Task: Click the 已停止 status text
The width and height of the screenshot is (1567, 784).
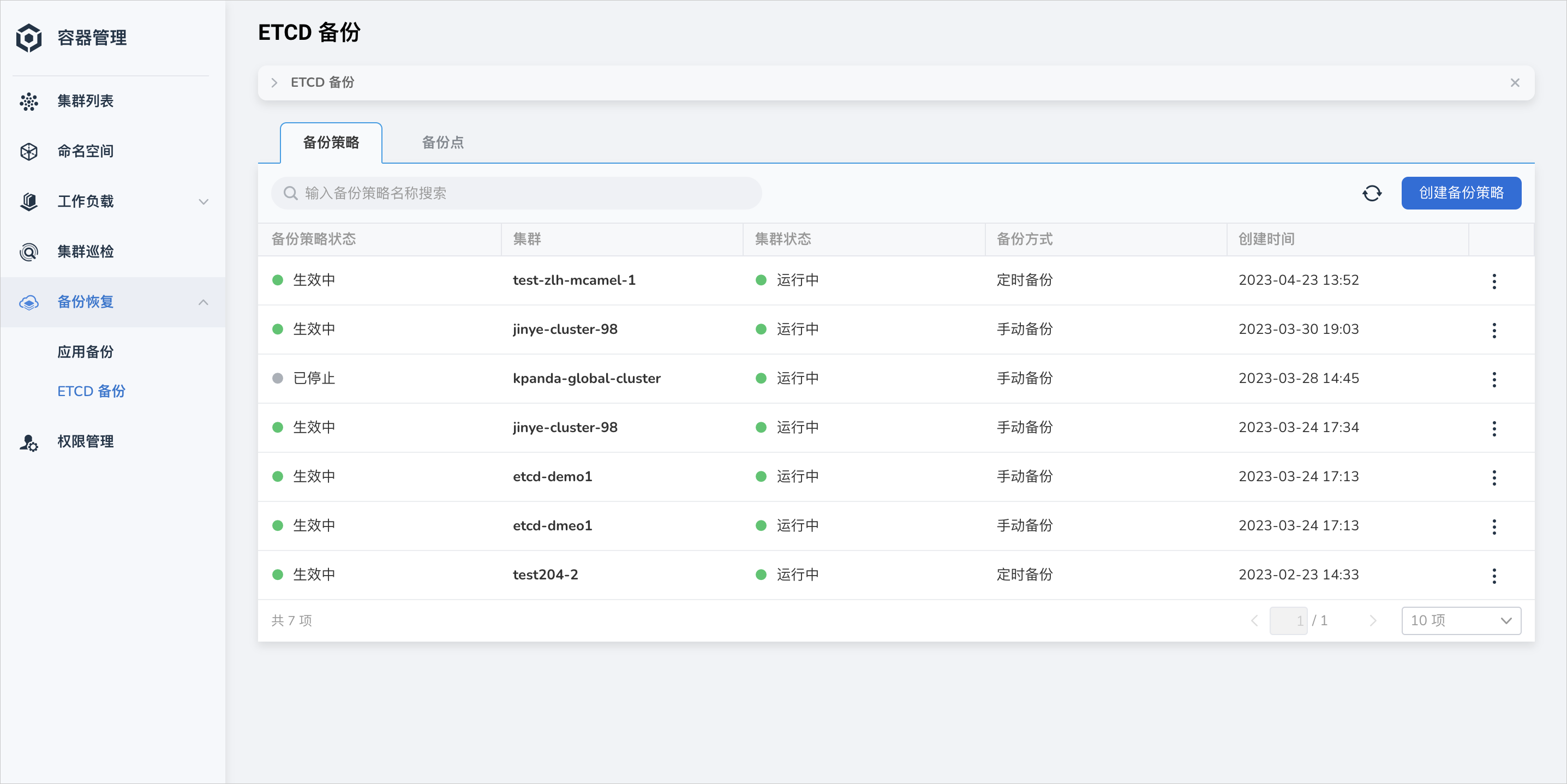Action: point(314,379)
